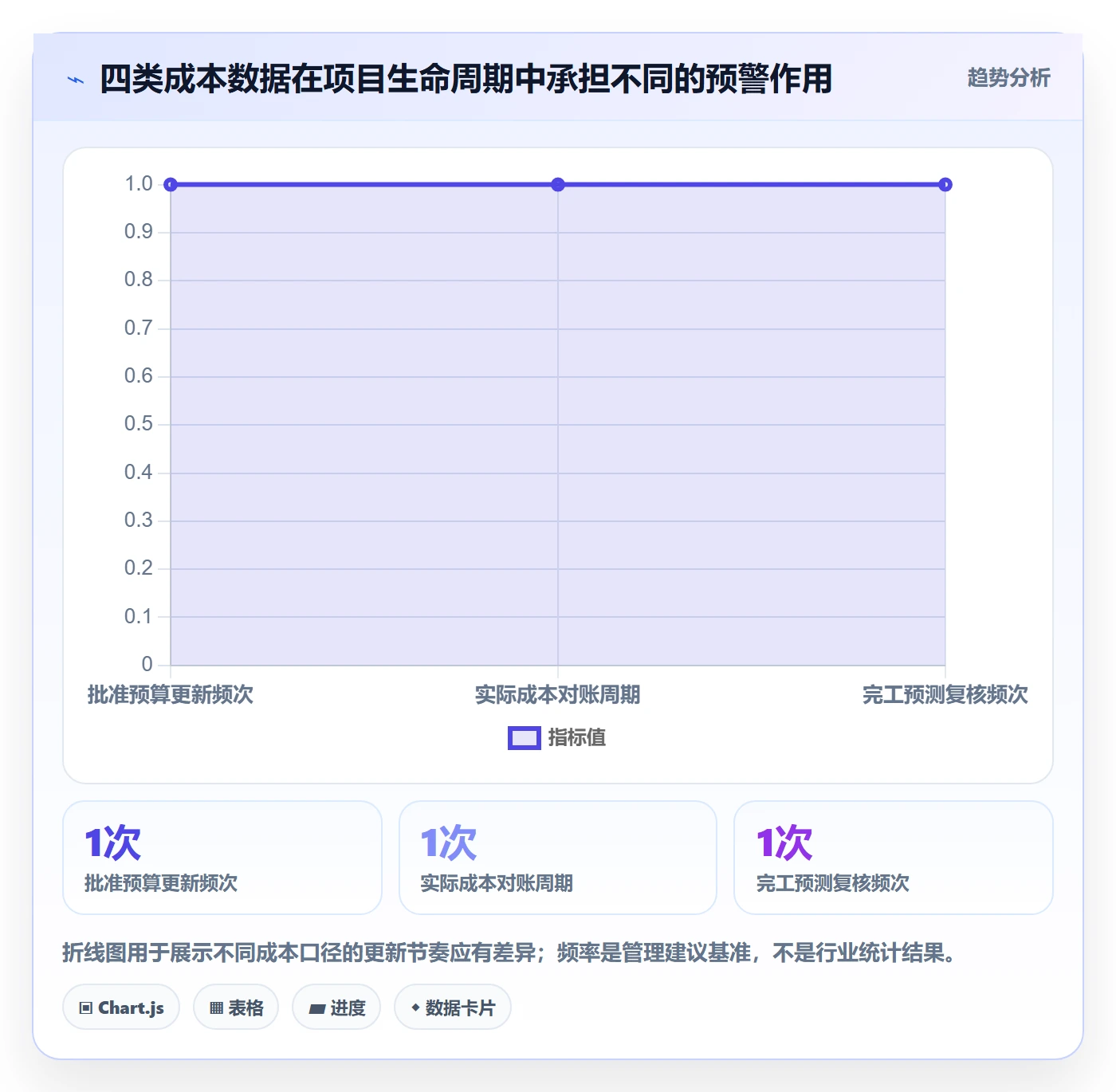The width and height of the screenshot is (1116, 1092).
Task: Click the chart title 四类成本数据在项目生命周期中承担不同的预警作用
Action: (x=466, y=79)
